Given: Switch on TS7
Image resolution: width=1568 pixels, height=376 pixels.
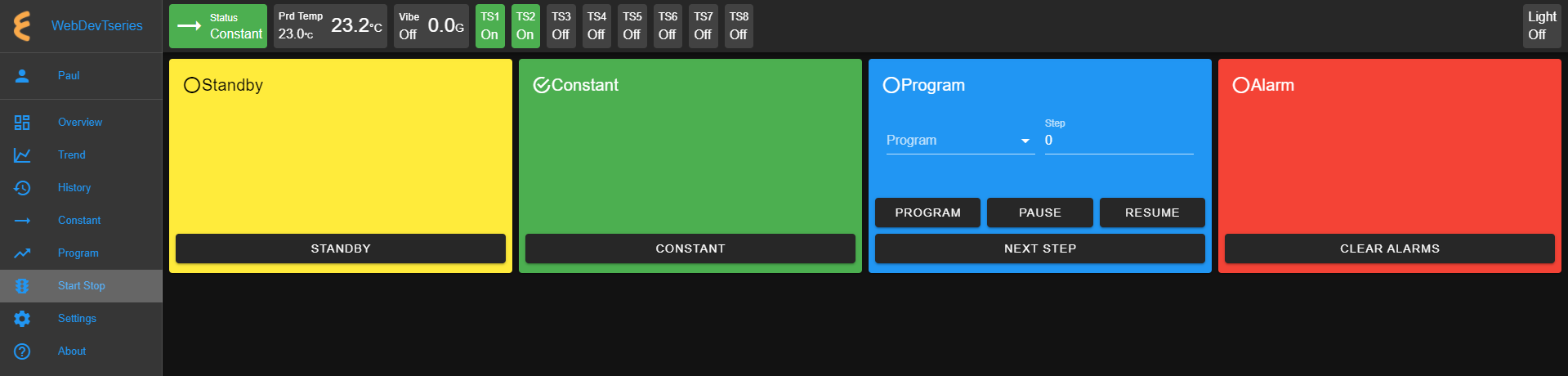Looking at the screenshot, I should (704, 26).
